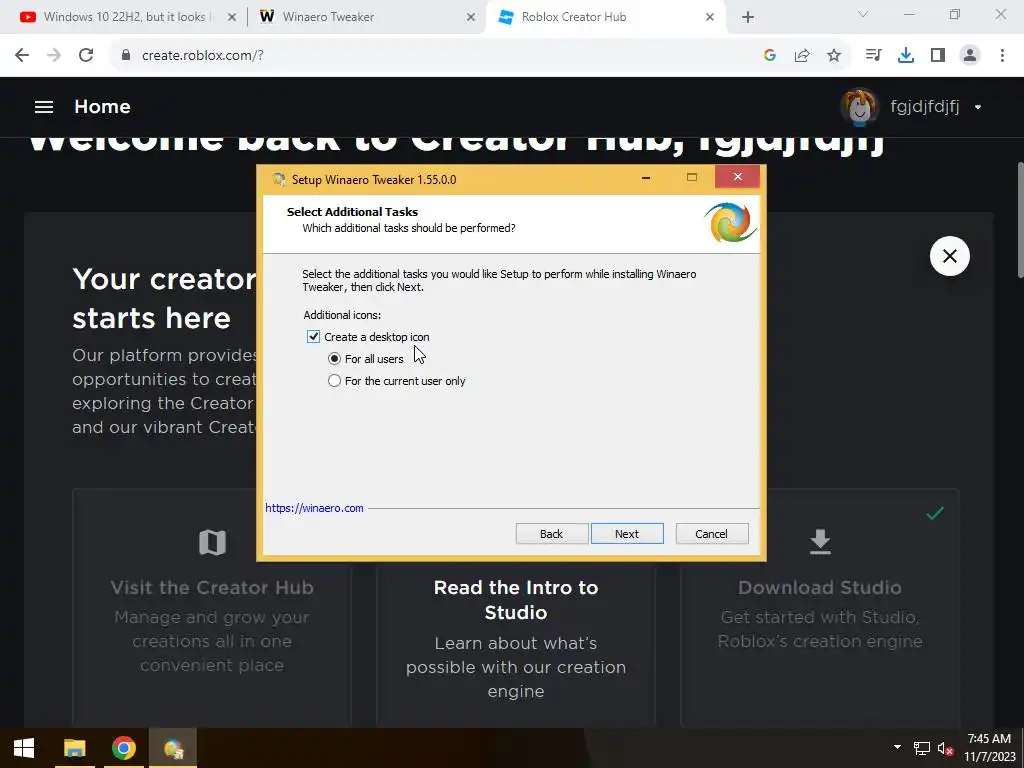Open Chrome profile avatar icon
This screenshot has height=768, width=1024.
point(970,56)
